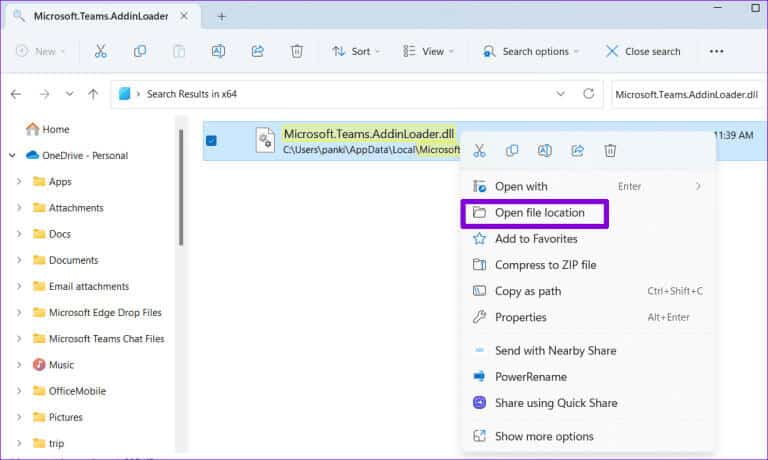The width and height of the screenshot is (768, 460).
Task: Click the Copy icon in the top toolbar
Action: pyautogui.click(x=140, y=51)
